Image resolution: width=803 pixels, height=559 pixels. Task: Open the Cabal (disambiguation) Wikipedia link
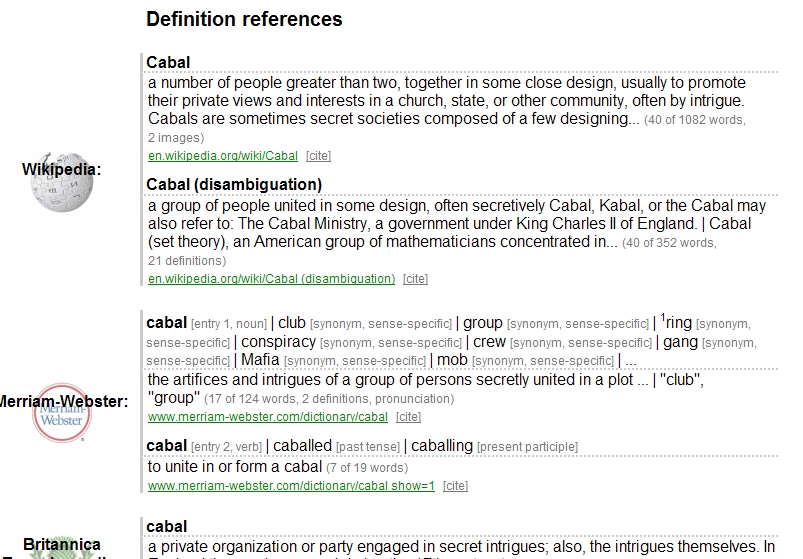pos(271,279)
